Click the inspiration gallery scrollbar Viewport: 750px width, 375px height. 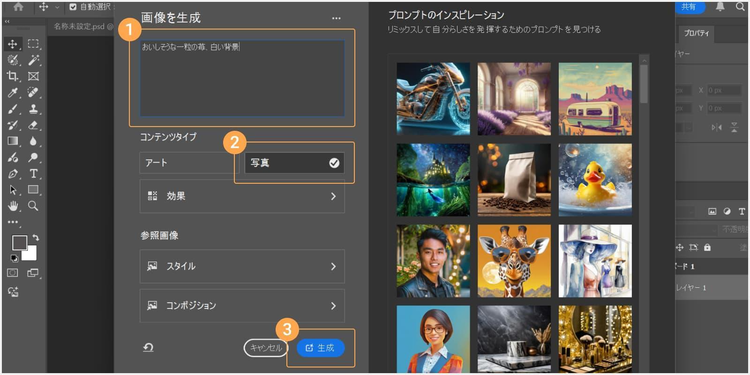tap(644, 84)
